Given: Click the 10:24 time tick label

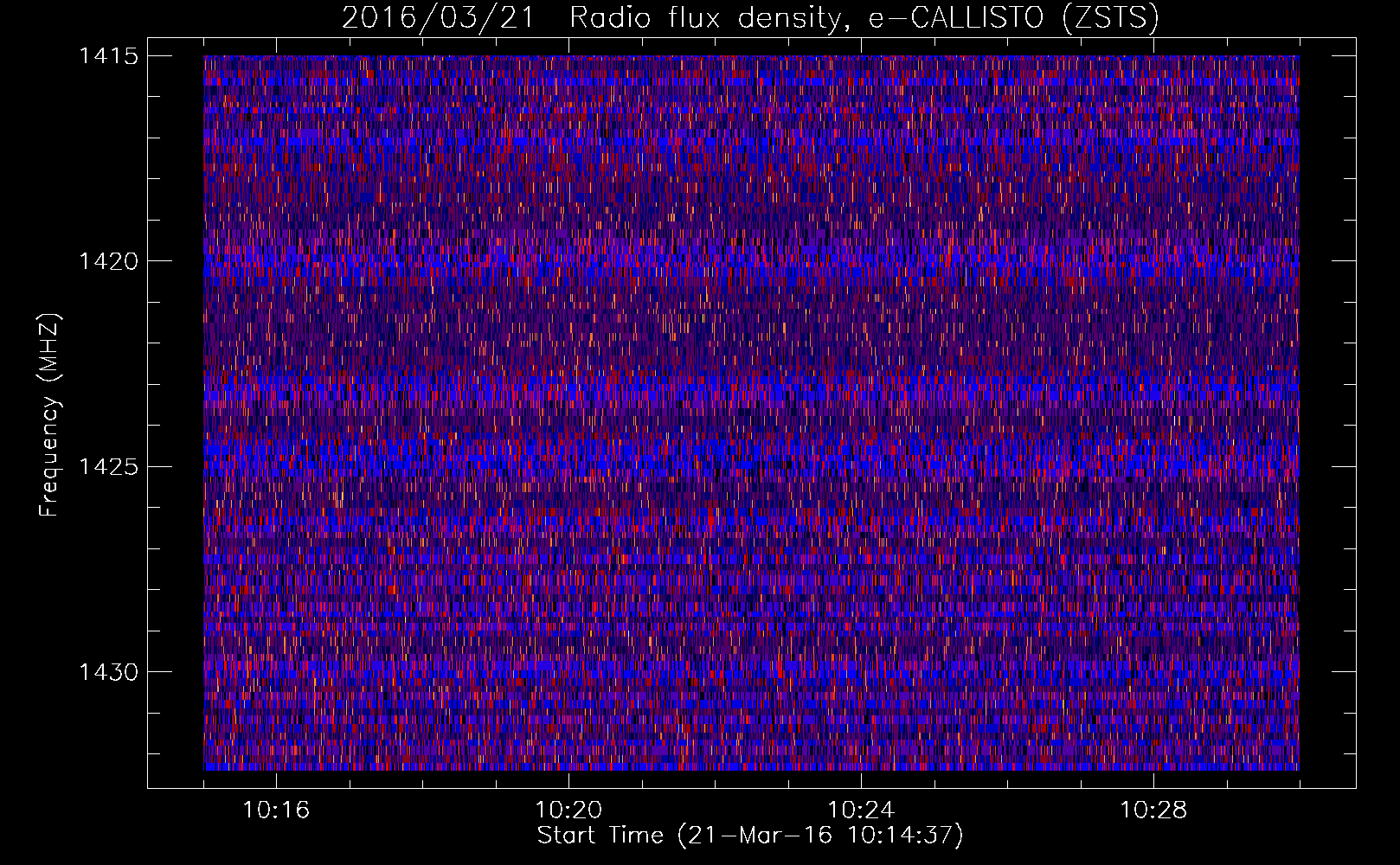Looking at the screenshot, I should (861, 811).
